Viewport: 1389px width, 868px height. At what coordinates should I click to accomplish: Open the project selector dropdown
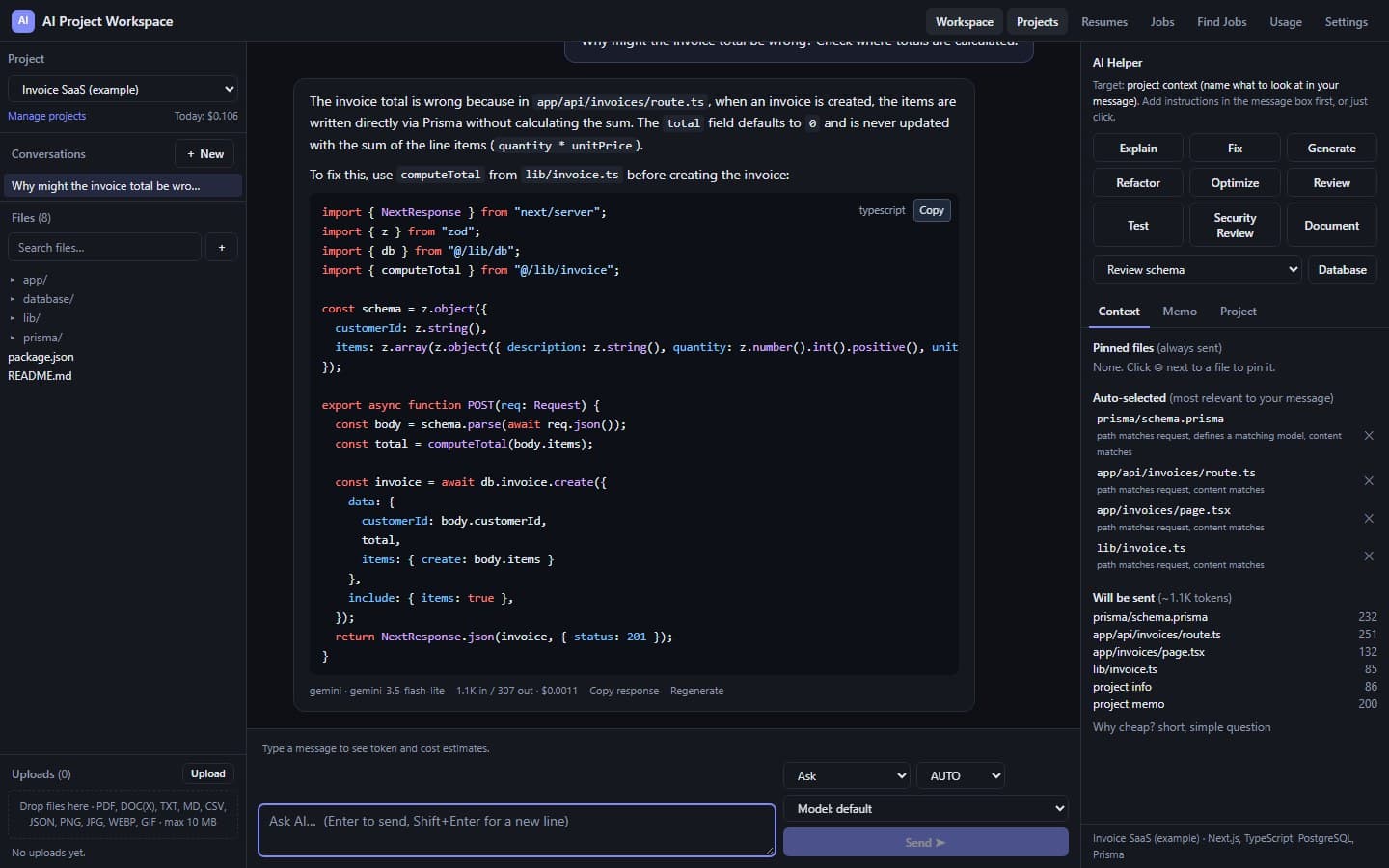pyautogui.click(x=123, y=90)
